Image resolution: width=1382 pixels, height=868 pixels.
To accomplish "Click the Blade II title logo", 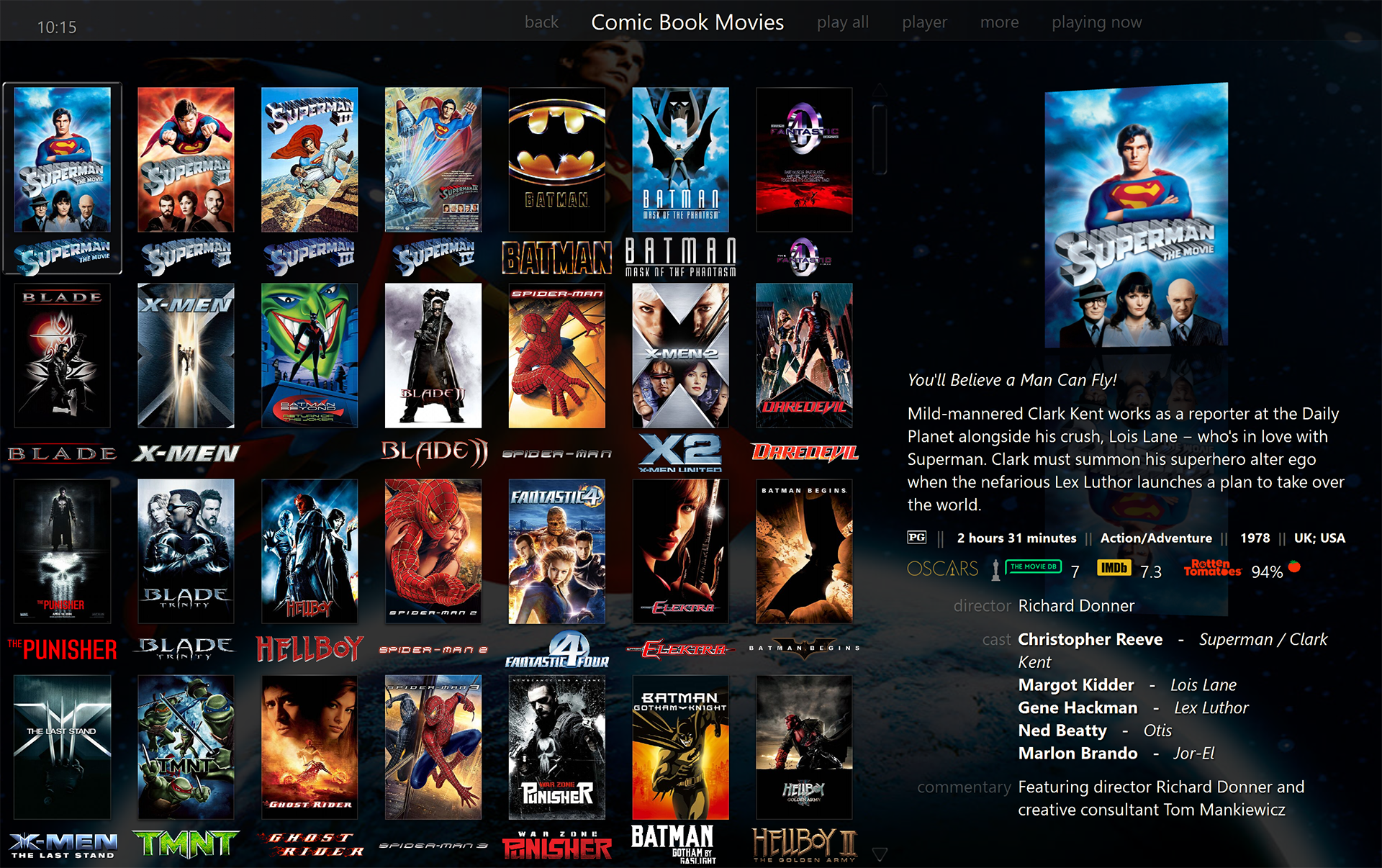I will [x=434, y=453].
